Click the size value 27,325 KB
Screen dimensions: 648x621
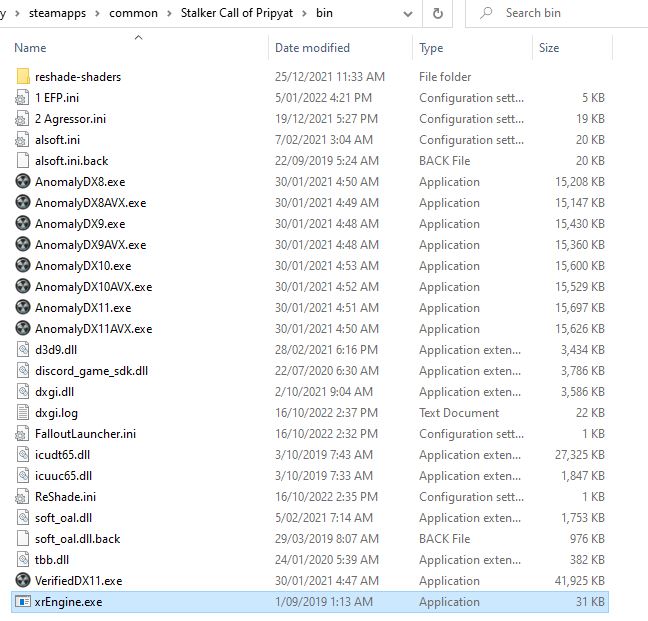pyautogui.click(x=580, y=455)
